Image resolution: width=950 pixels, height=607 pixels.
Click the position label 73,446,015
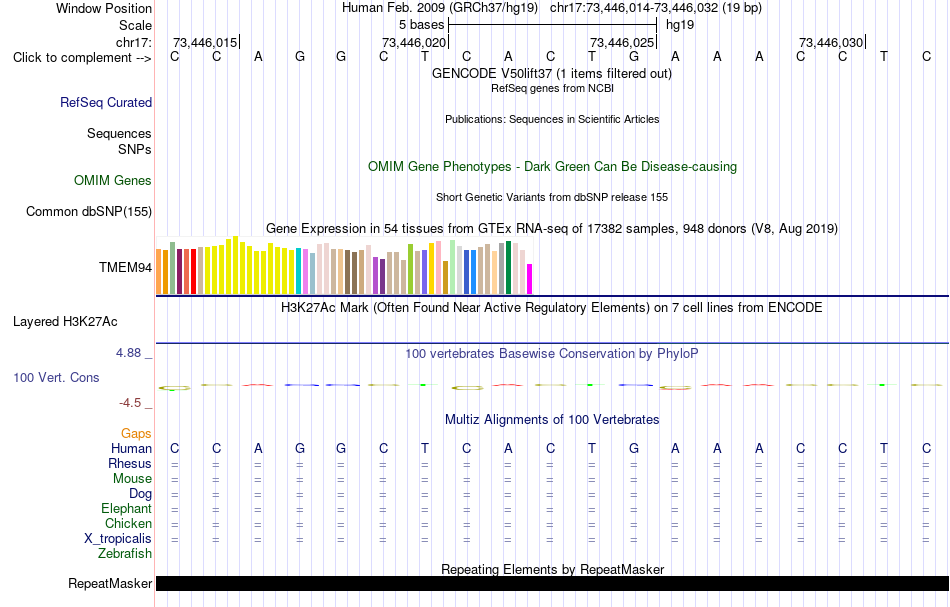pos(205,42)
